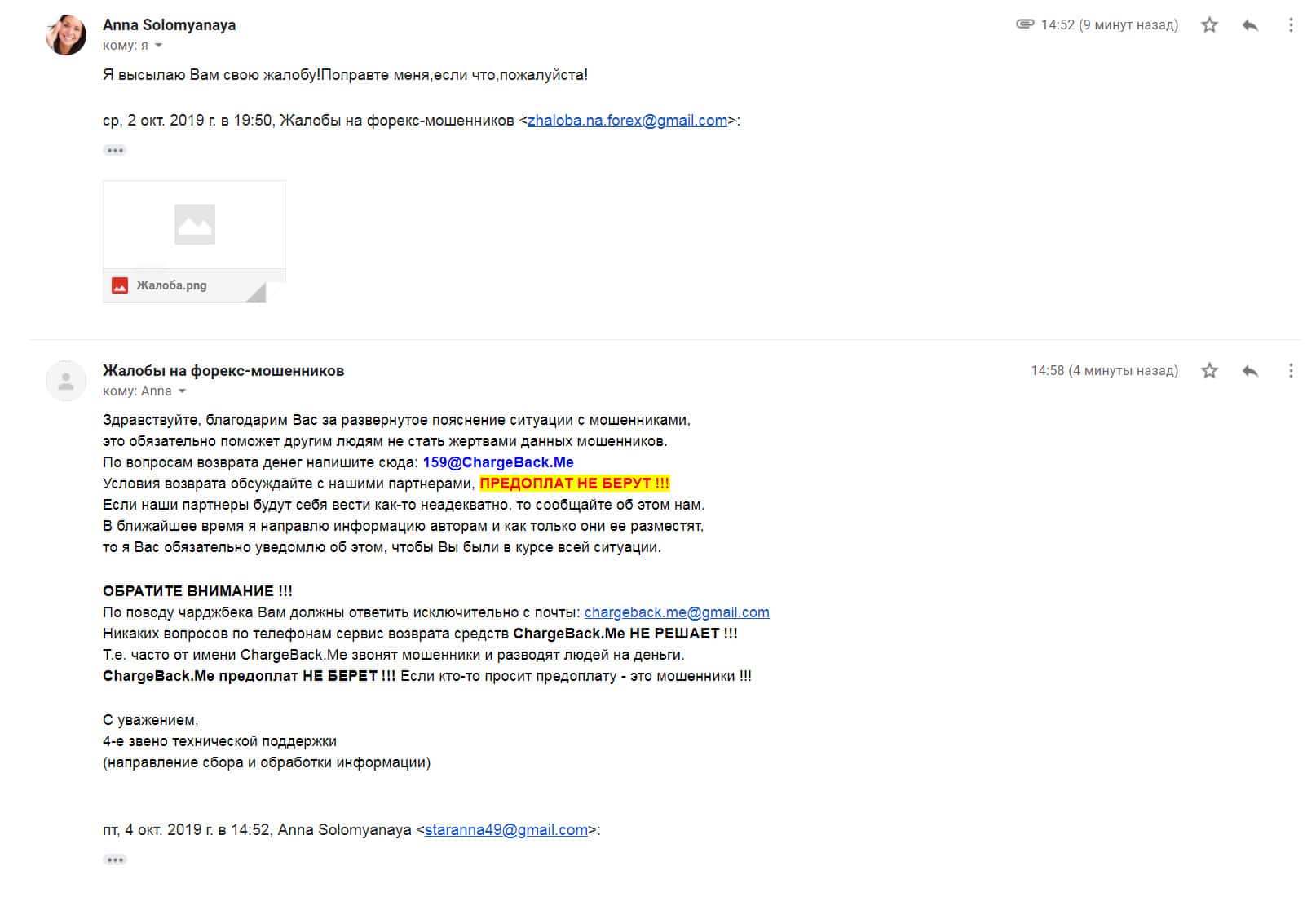Star the Жалобы на форекс-мошенников message
This screenshot has height=910, width=1316.
point(1209,371)
